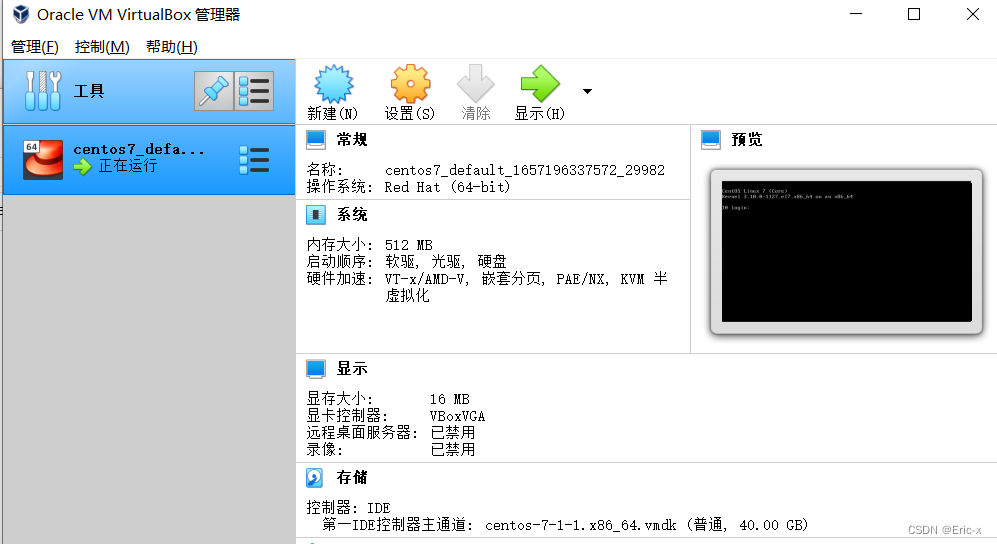Image resolution: width=997 pixels, height=544 pixels.
Task: Click the 16 MB video memory value
Action: point(450,399)
